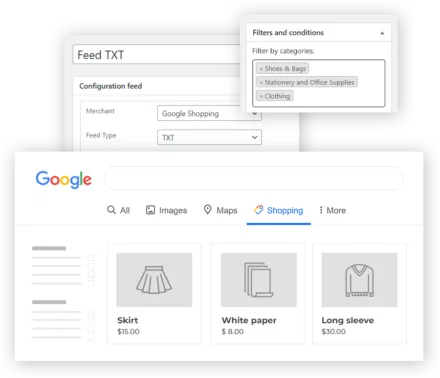This screenshot has height=378, width=440.
Task: Switch to the Images search tab
Action: tap(166, 210)
